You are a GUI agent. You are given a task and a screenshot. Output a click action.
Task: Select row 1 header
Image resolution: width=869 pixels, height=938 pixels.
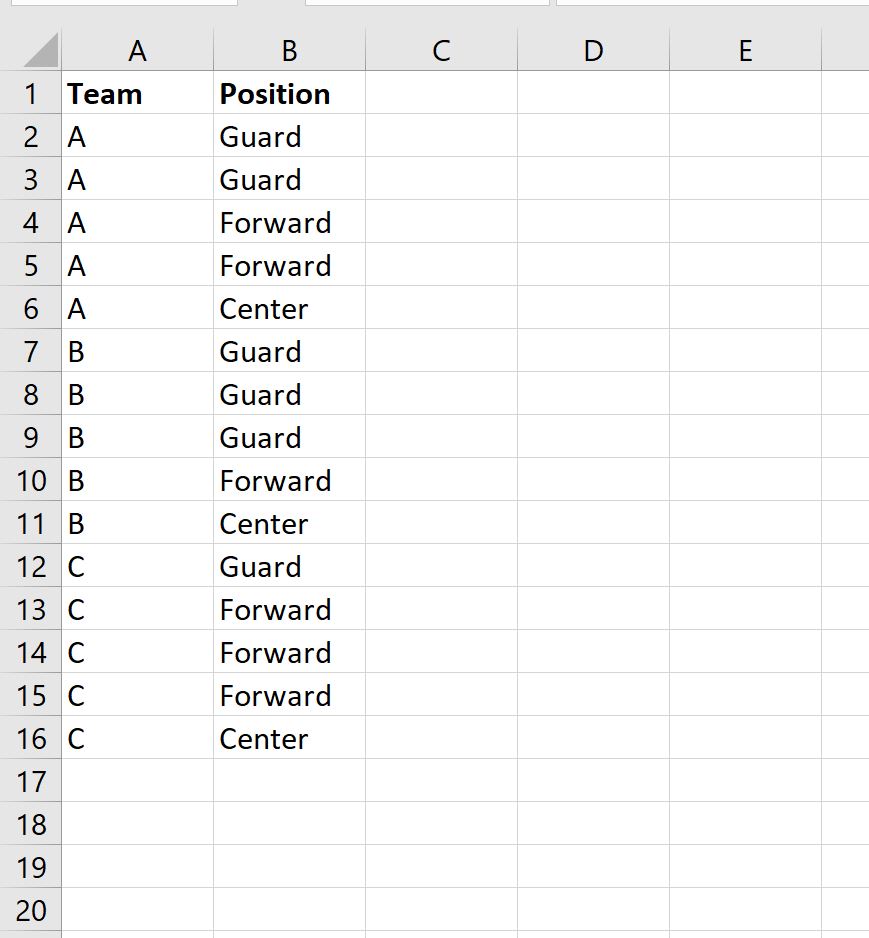pos(31,93)
